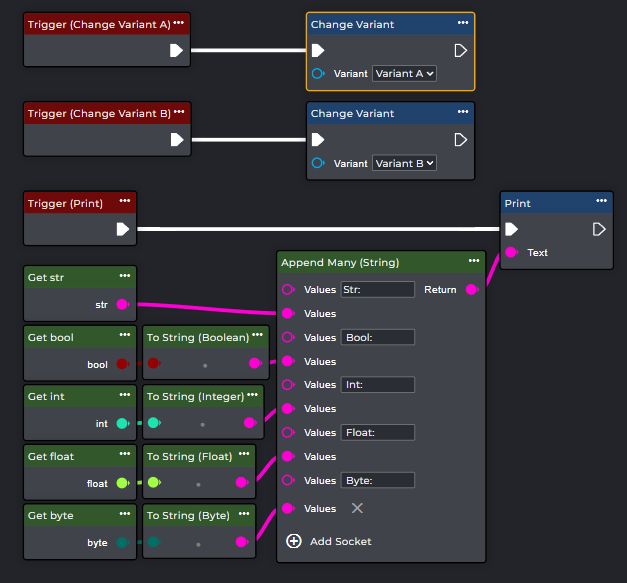Open options menu of Append Many (String) node
Screen dimensions: 627x583
click(x=473, y=261)
